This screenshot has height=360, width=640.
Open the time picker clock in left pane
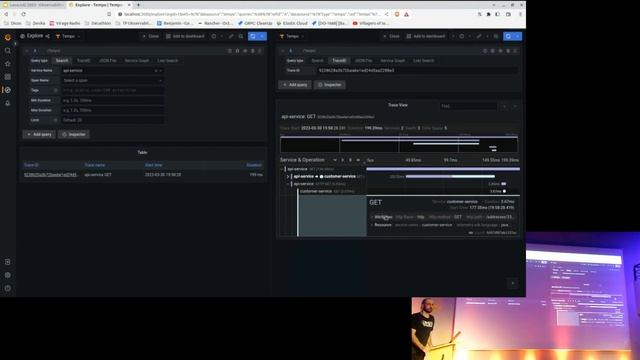214,36
